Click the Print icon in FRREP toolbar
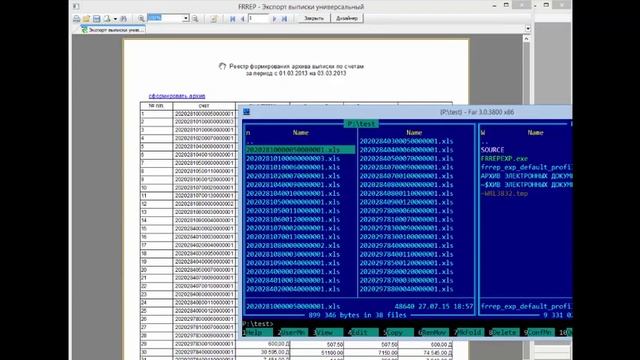 tap(77, 19)
